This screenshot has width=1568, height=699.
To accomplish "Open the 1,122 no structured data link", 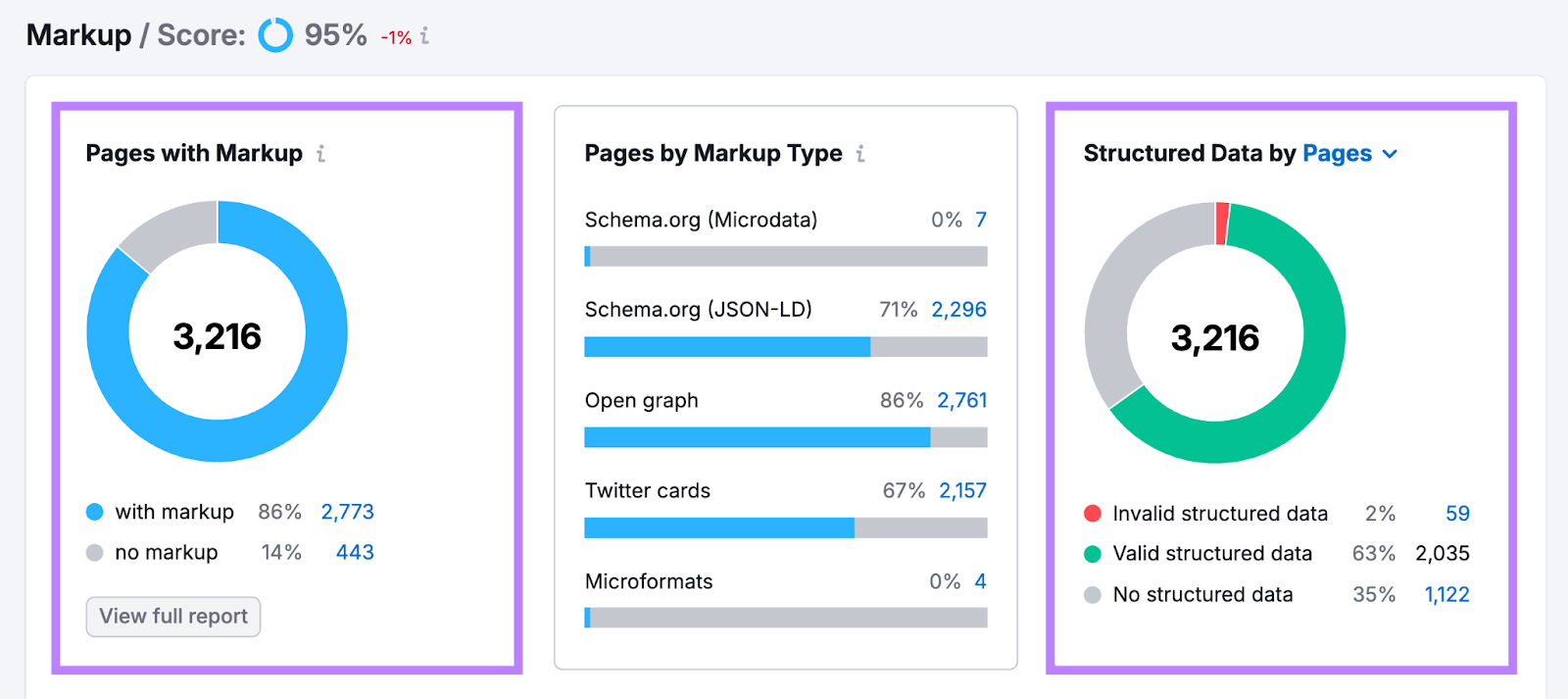I will click(1446, 595).
